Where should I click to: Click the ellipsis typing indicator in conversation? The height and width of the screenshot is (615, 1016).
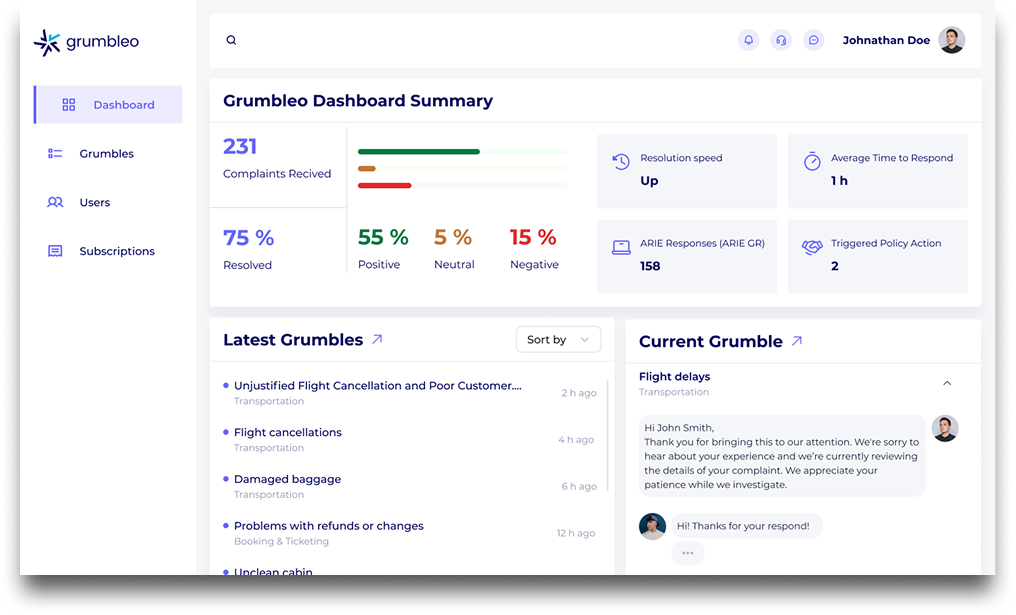click(x=688, y=552)
